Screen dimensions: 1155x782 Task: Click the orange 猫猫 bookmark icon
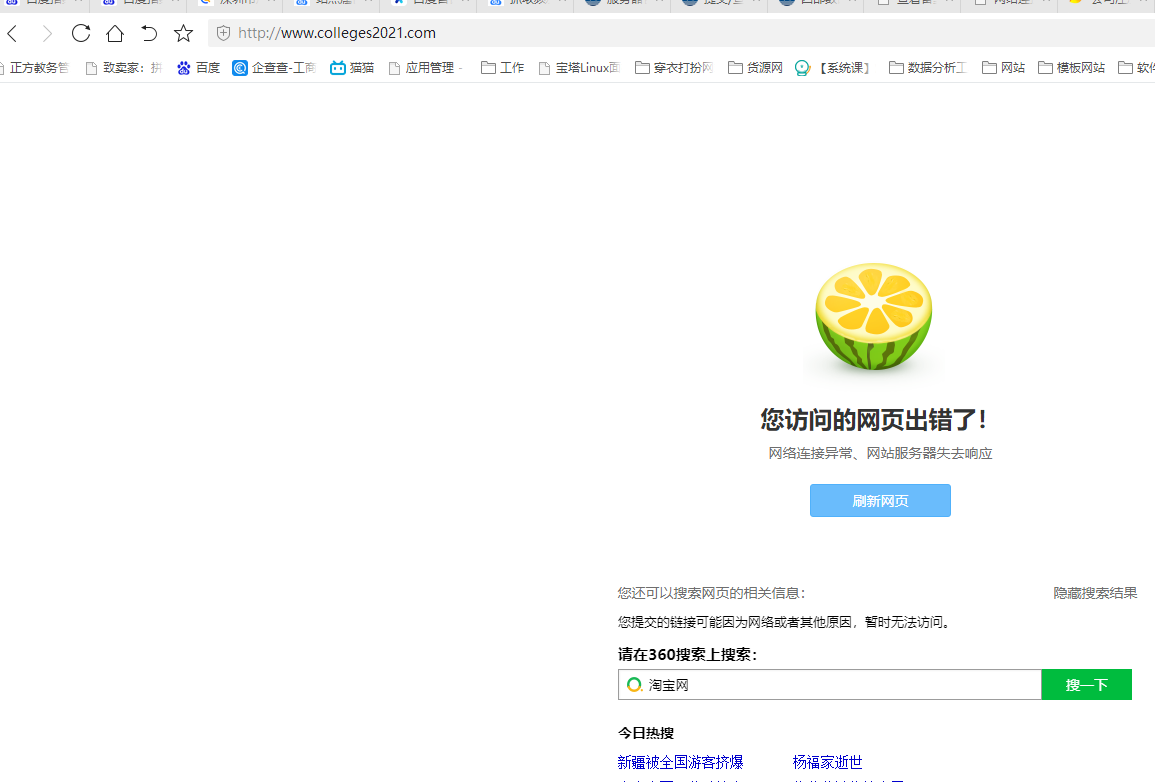(x=337, y=68)
